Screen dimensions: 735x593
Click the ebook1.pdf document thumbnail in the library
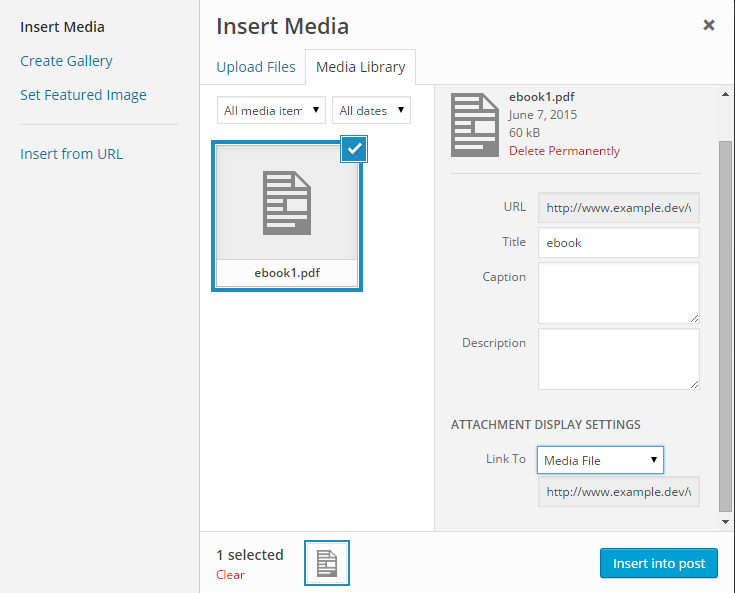(x=287, y=216)
